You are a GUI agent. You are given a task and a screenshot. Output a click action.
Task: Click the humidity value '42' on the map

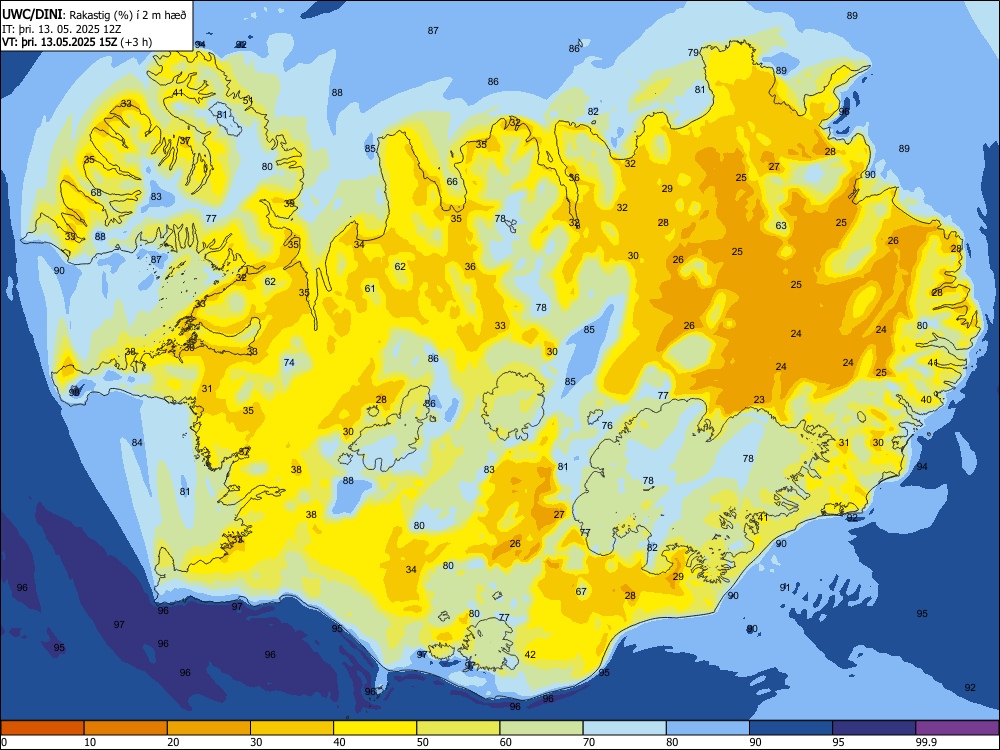point(530,654)
